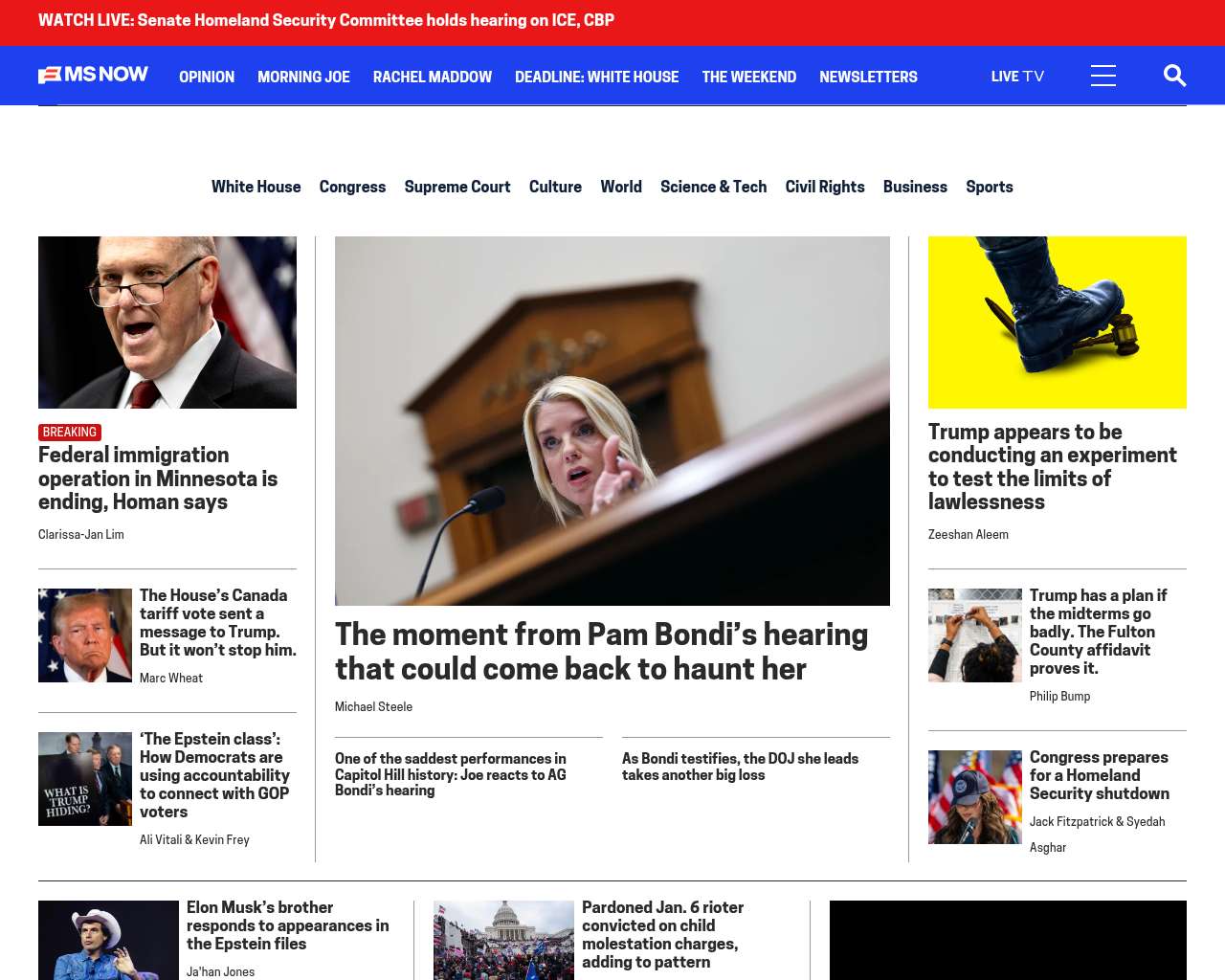
Task: Open the search magnifier icon
Action: coord(1174,76)
